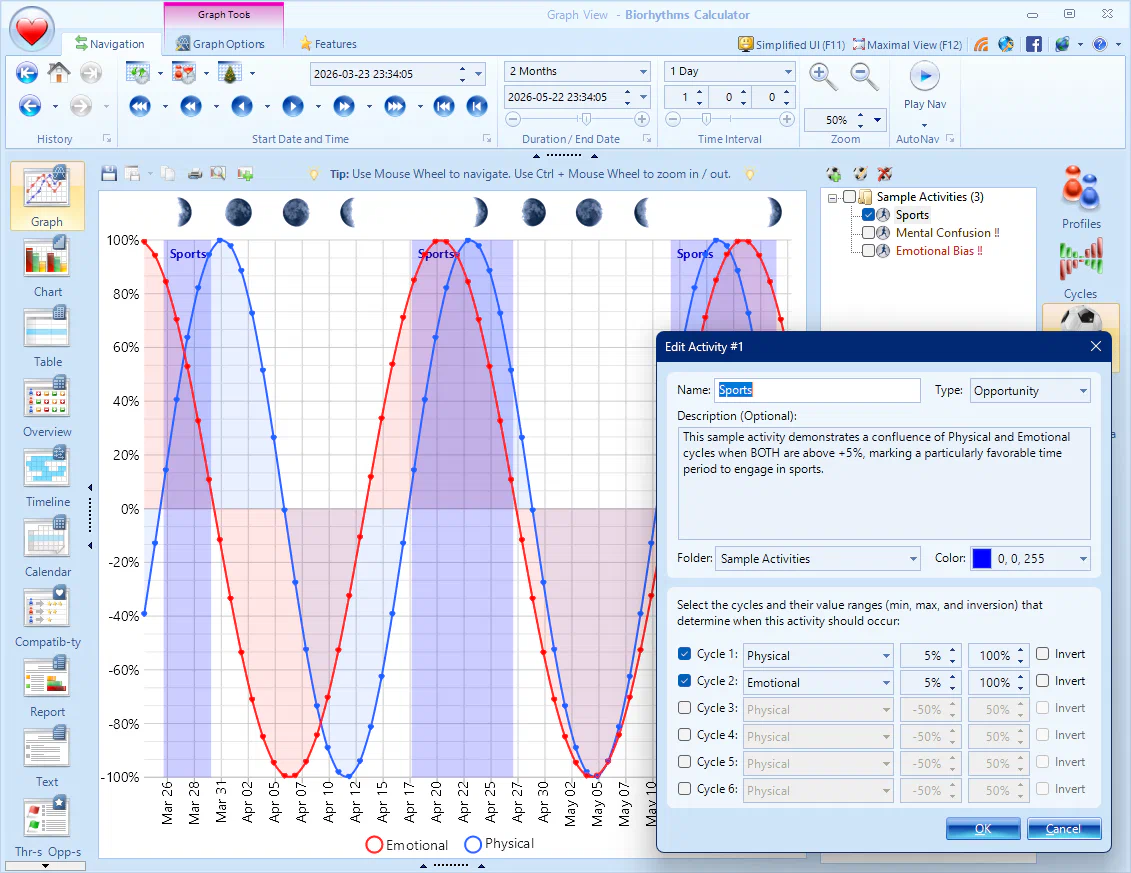The height and width of the screenshot is (873, 1131).
Task: Uncheck the Cycle 1 checkbox
Action: coord(685,654)
